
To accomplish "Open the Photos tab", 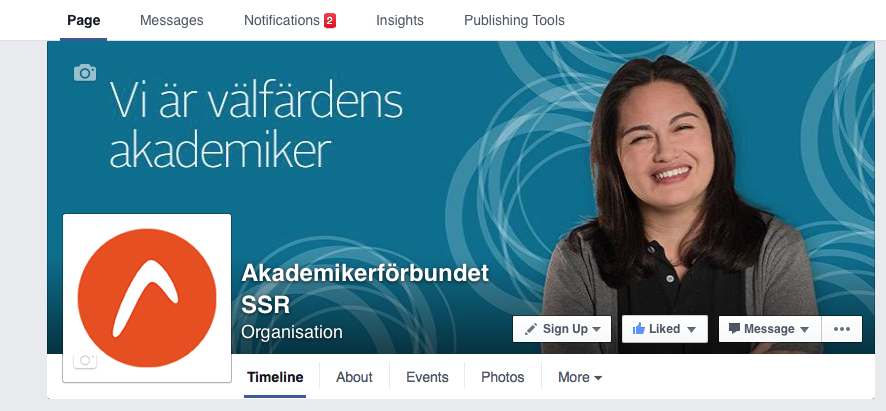I will (502, 377).
